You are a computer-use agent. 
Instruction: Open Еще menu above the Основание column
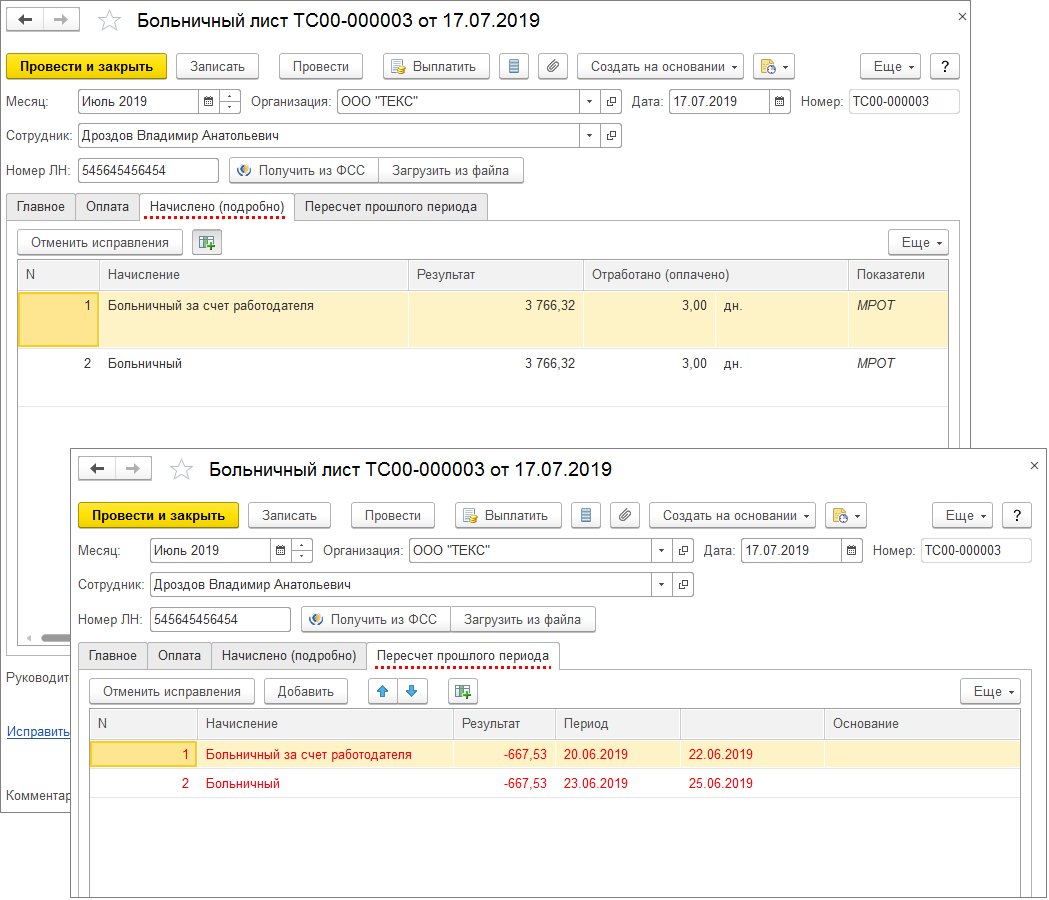tap(989, 691)
